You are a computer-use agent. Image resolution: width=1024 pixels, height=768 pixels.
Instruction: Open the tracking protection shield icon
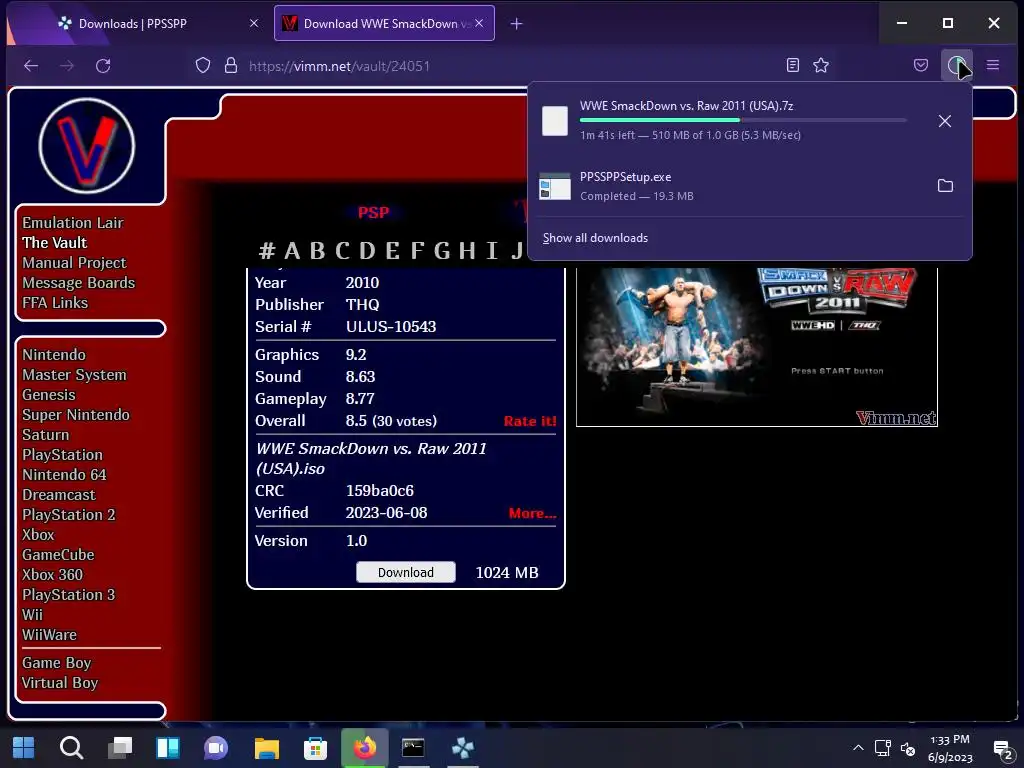pyautogui.click(x=203, y=65)
